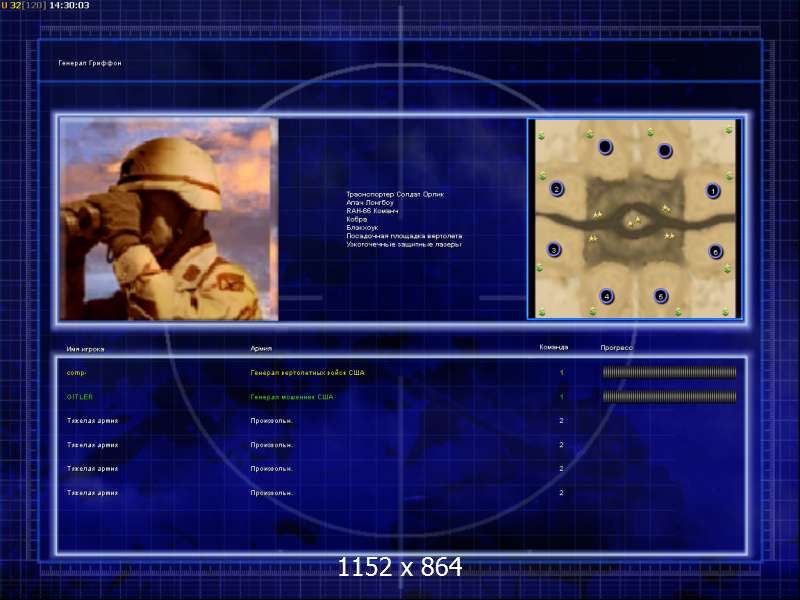Select start position marker 4 on map

point(607,296)
